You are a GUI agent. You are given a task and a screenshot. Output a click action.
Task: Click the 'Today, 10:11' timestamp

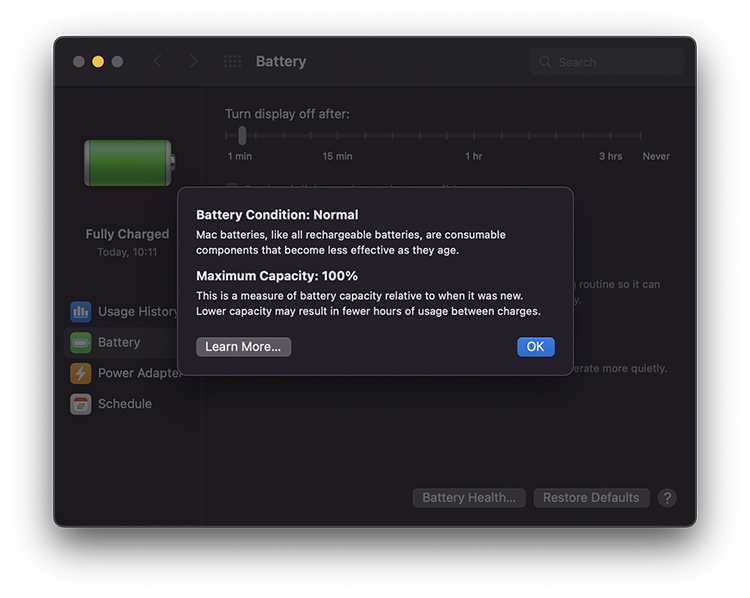pos(127,252)
